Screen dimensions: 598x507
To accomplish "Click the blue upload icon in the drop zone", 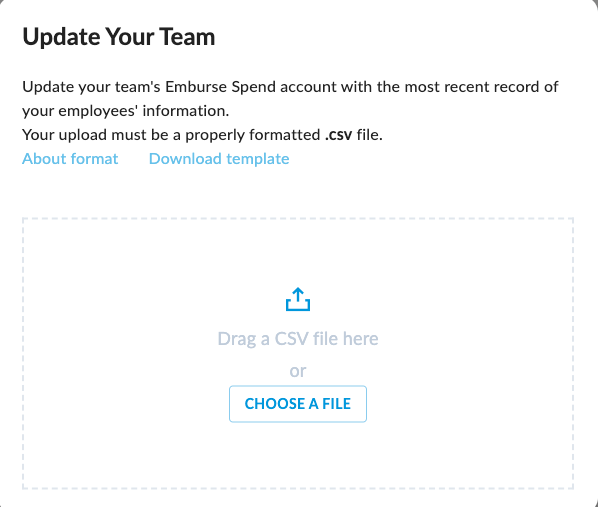I will [x=298, y=299].
